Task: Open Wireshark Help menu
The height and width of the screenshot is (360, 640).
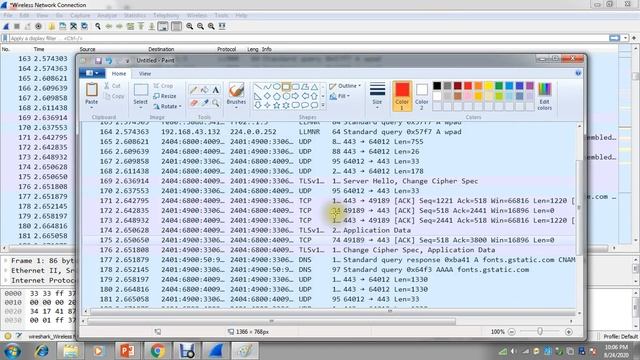Action: click(241, 16)
